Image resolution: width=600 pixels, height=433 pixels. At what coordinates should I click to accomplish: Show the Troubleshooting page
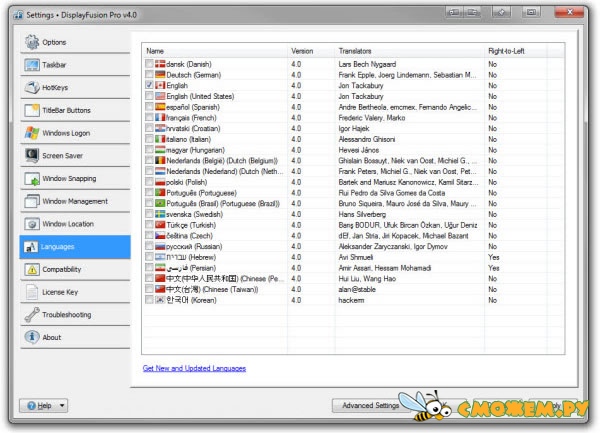75,314
